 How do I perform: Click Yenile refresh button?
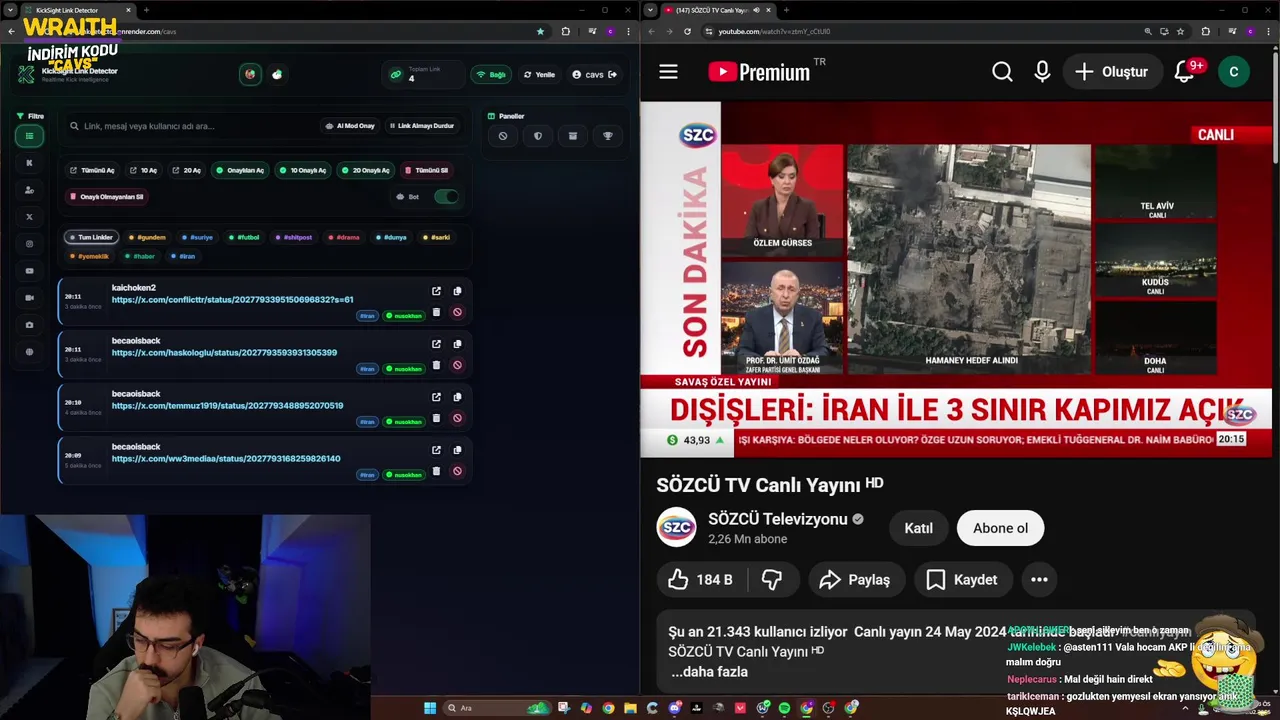coord(539,74)
